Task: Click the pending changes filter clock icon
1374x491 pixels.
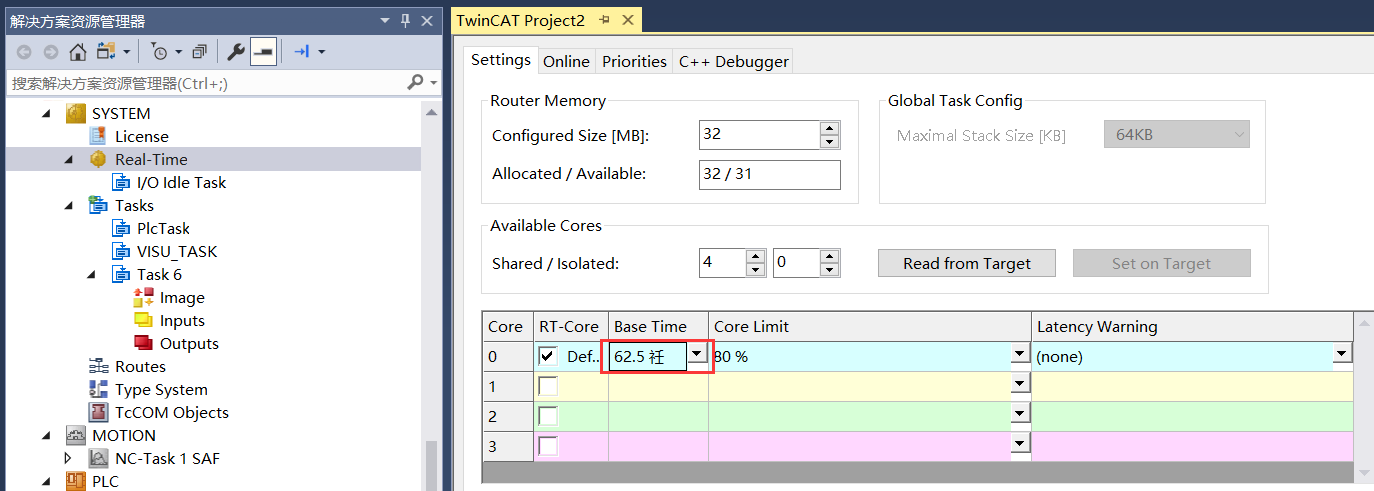Action: coord(160,52)
